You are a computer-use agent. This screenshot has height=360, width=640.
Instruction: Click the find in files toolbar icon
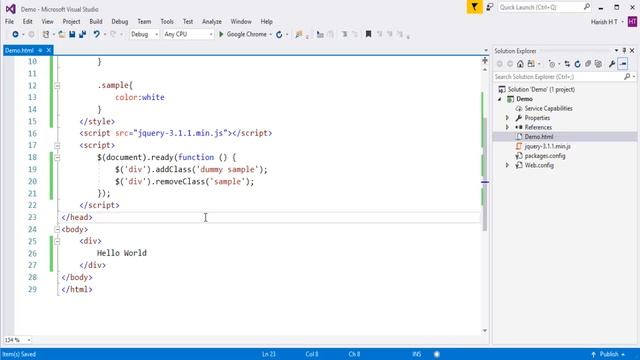[x=299, y=34]
